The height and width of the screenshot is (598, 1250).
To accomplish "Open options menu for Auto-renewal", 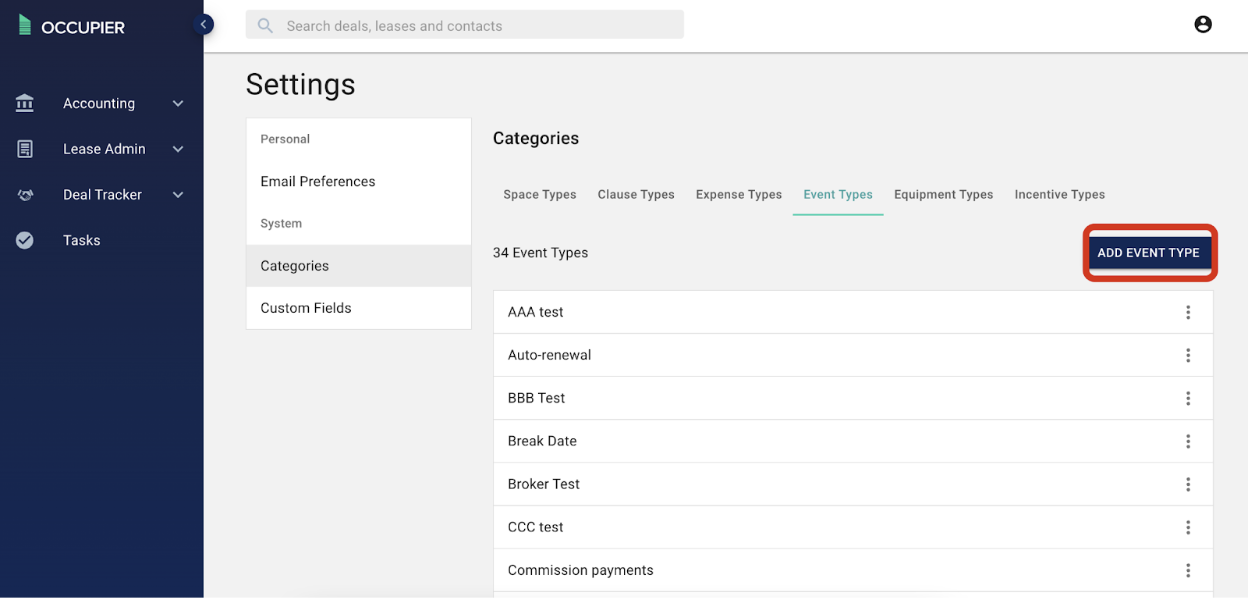I will 1188,355.
